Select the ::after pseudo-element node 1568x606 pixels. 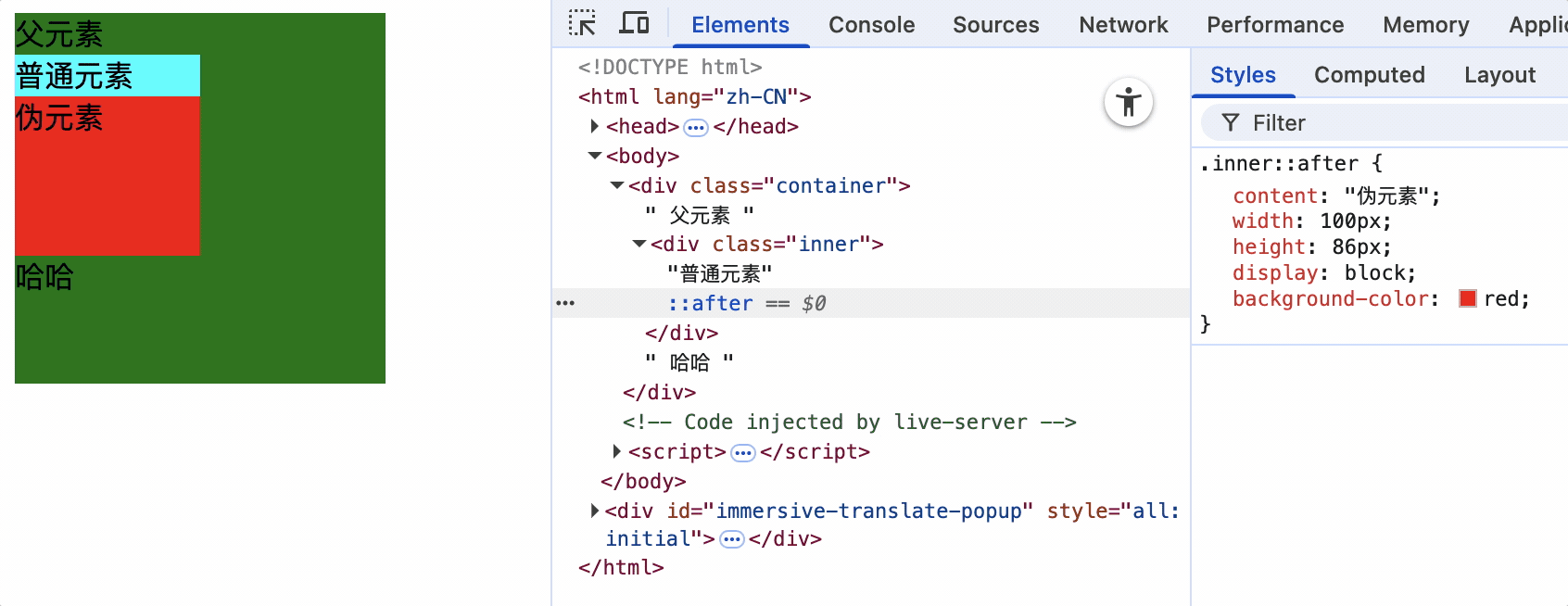pos(710,303)
